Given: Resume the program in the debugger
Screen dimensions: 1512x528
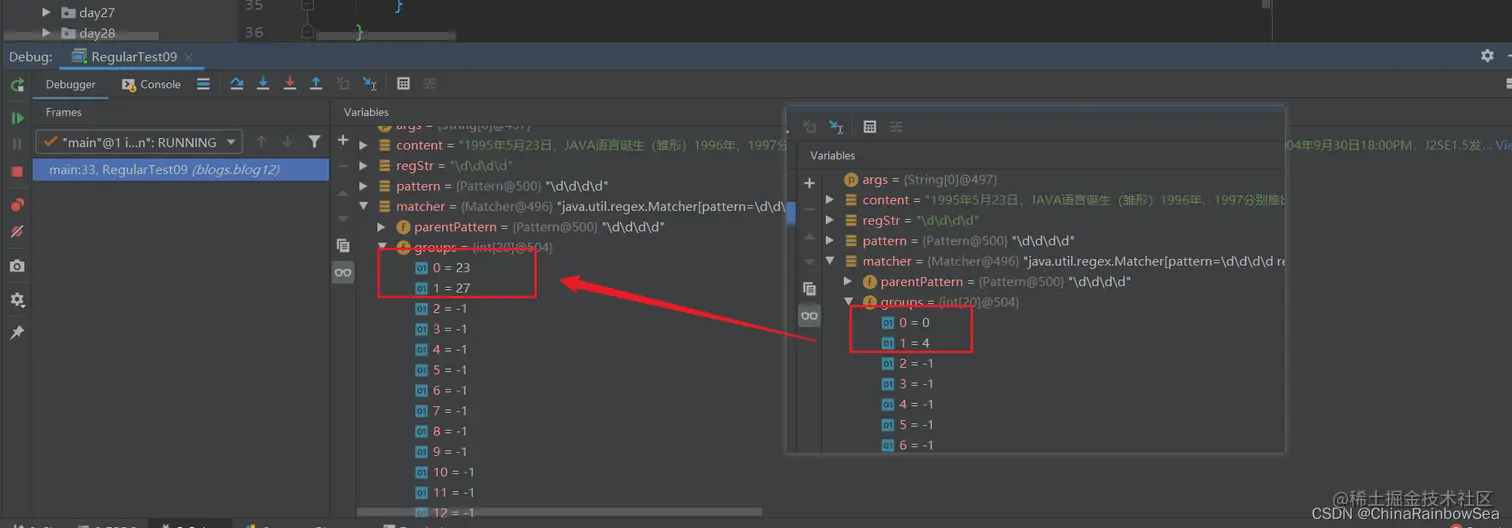Looking at the screenshot, I should (x=17, y=118).
